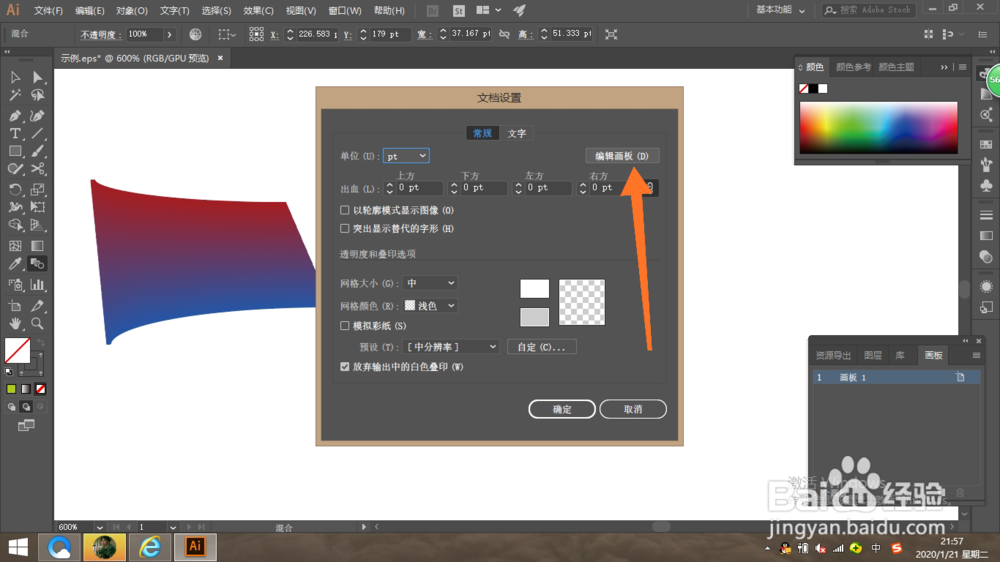The width and height of the screenshot is (1000, 562).
Task: Click the Illustrator taskbar icon
Action: (195, 547)
